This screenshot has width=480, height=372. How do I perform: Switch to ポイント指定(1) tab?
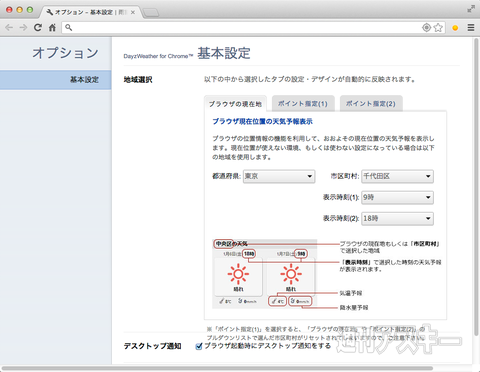[x=303, y=104]
